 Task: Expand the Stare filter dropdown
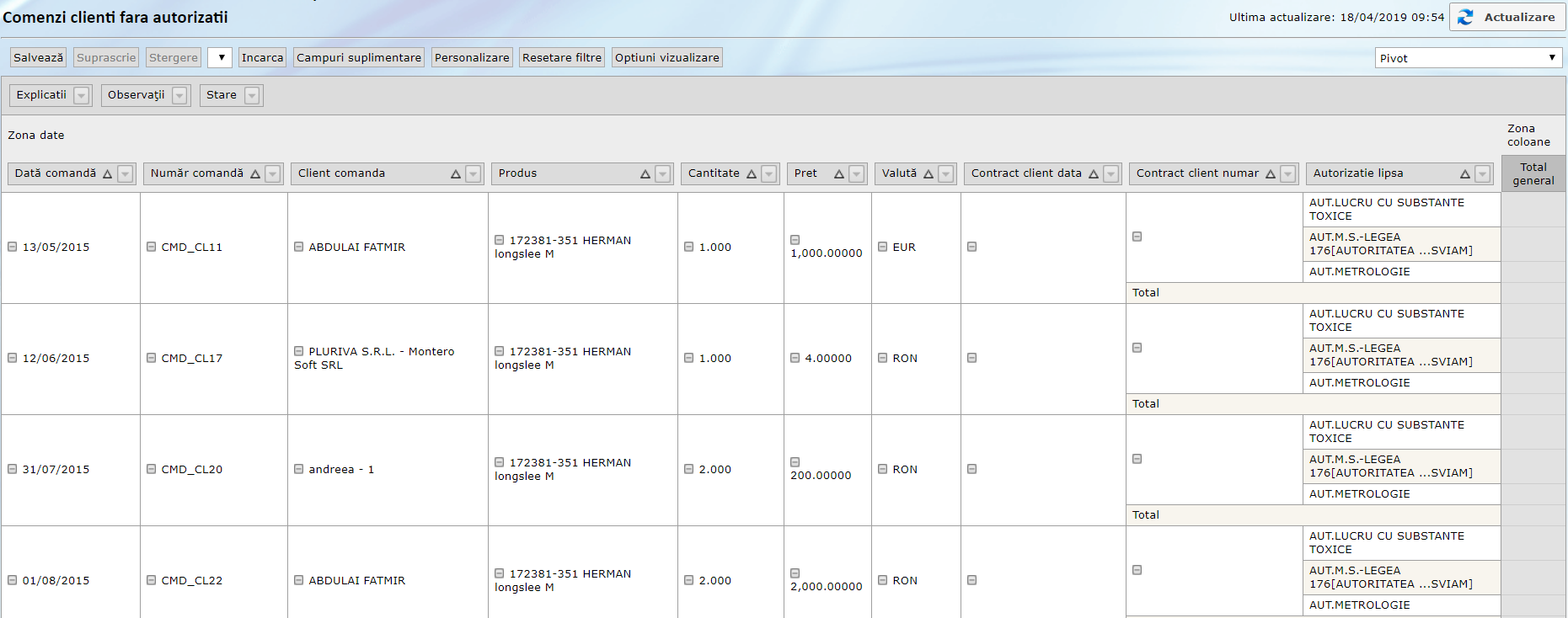(x=252, y=96)
